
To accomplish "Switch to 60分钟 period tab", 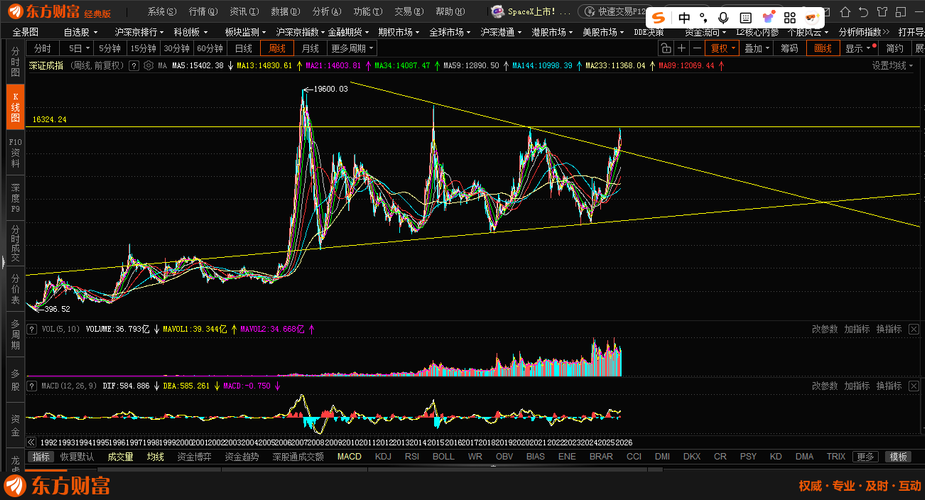I will click(x=210, y=48).
